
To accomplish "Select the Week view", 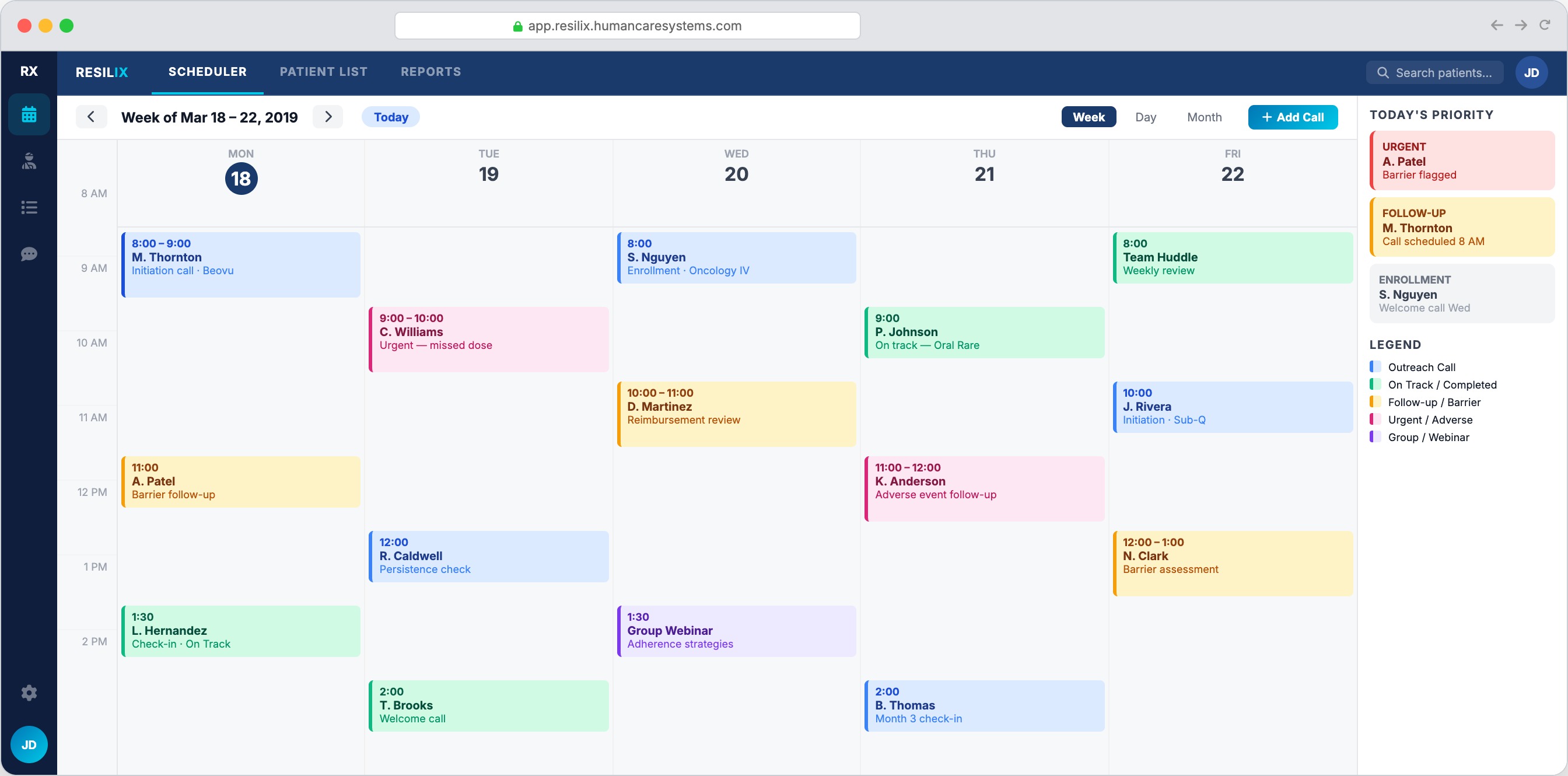I will (1088, 117).
